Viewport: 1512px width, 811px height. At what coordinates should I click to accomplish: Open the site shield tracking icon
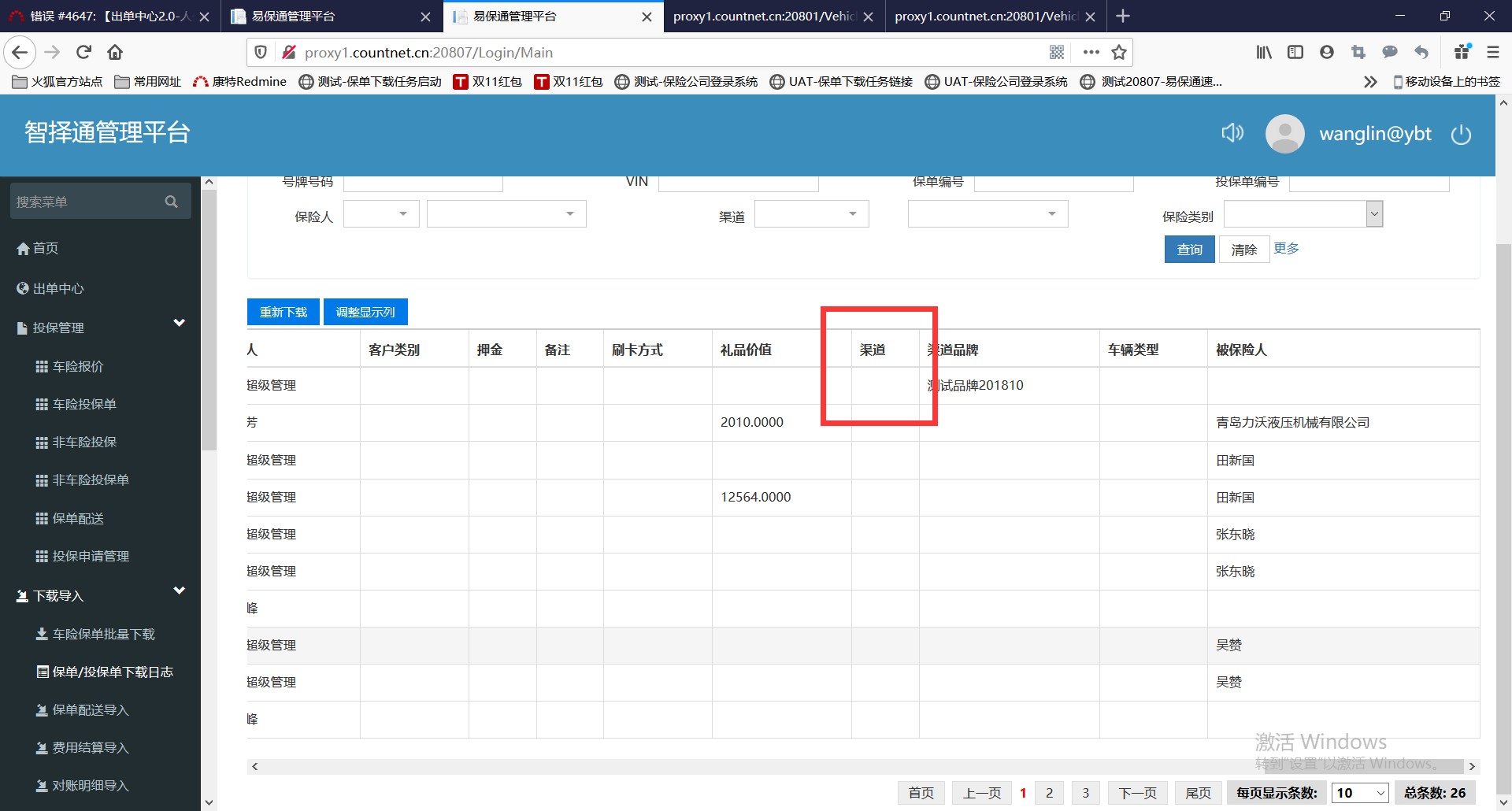pos(261,52)
